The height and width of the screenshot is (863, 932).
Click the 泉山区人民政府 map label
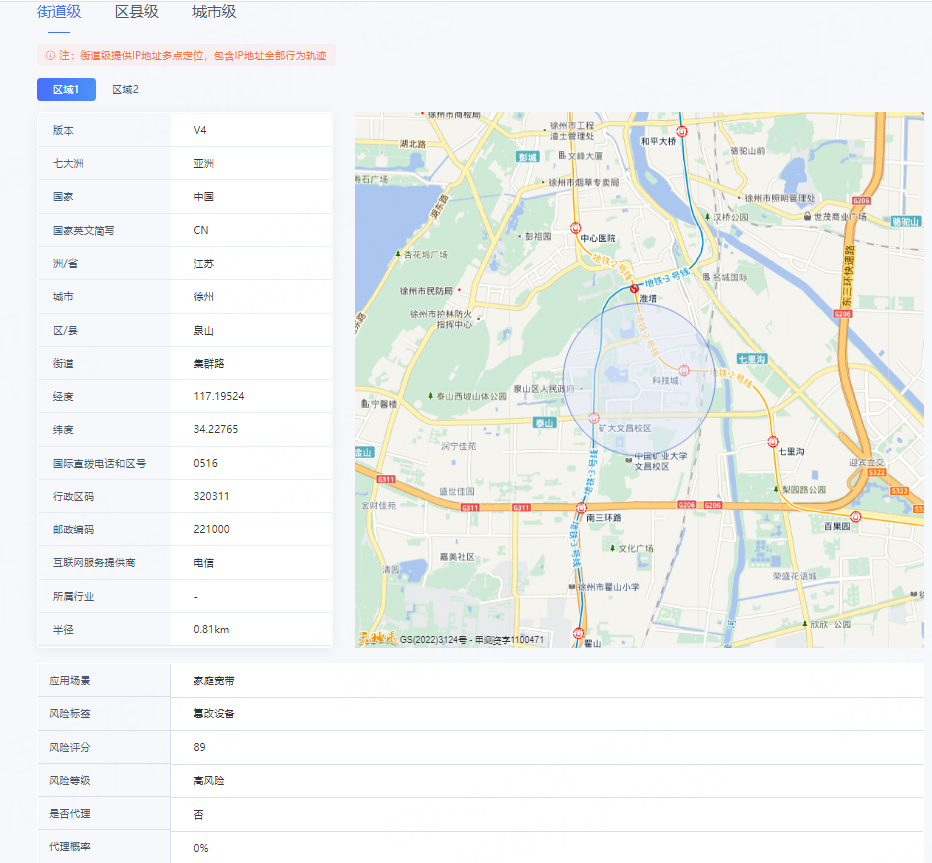[x=544, y=389]
